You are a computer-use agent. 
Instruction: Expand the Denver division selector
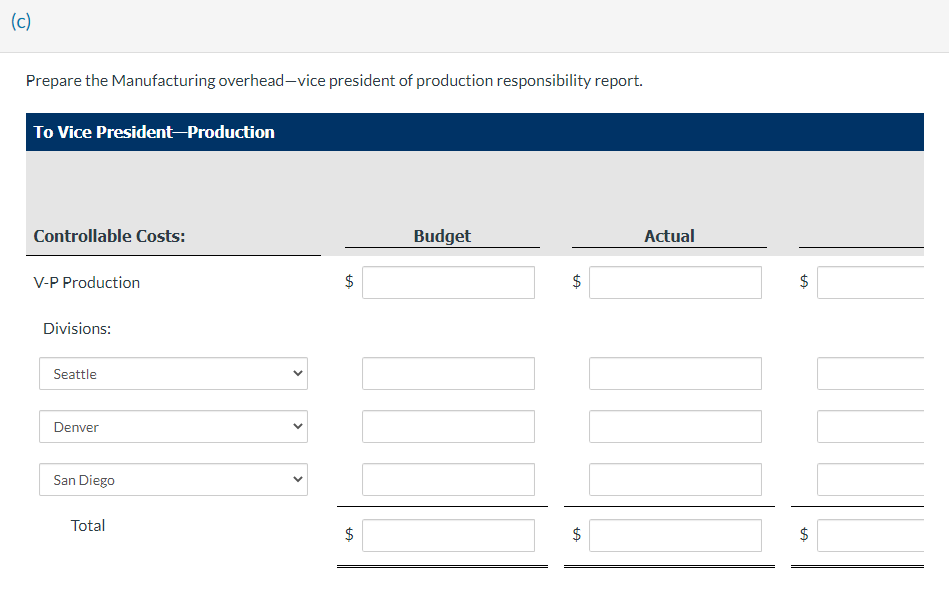click(x=172, y=426)
